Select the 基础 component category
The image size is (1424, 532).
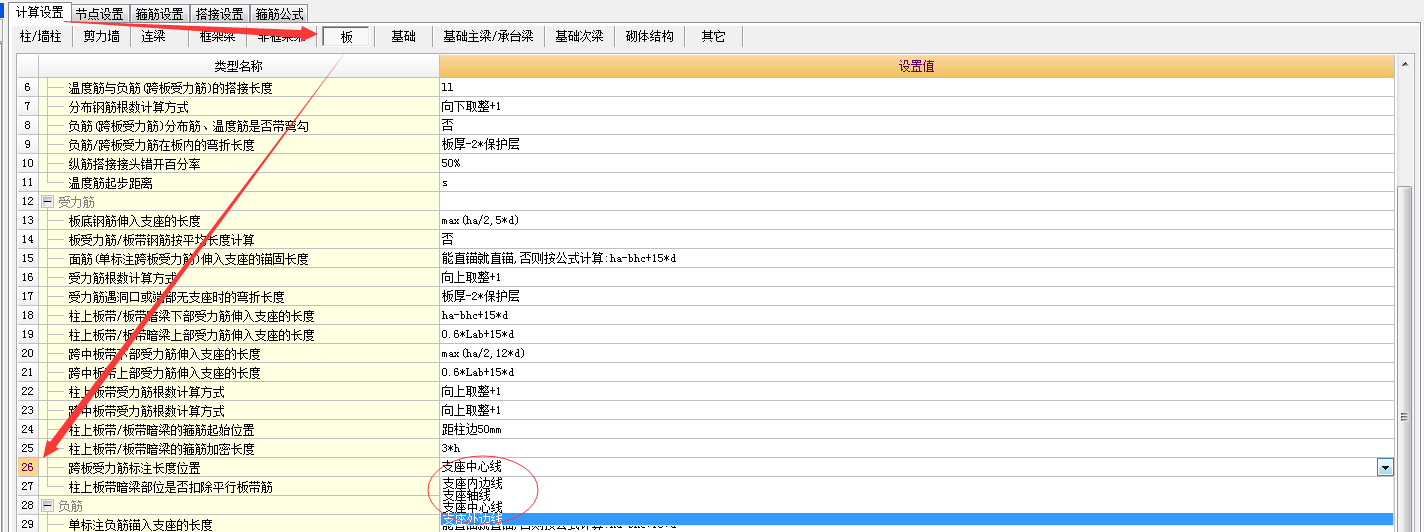point(404,36)
